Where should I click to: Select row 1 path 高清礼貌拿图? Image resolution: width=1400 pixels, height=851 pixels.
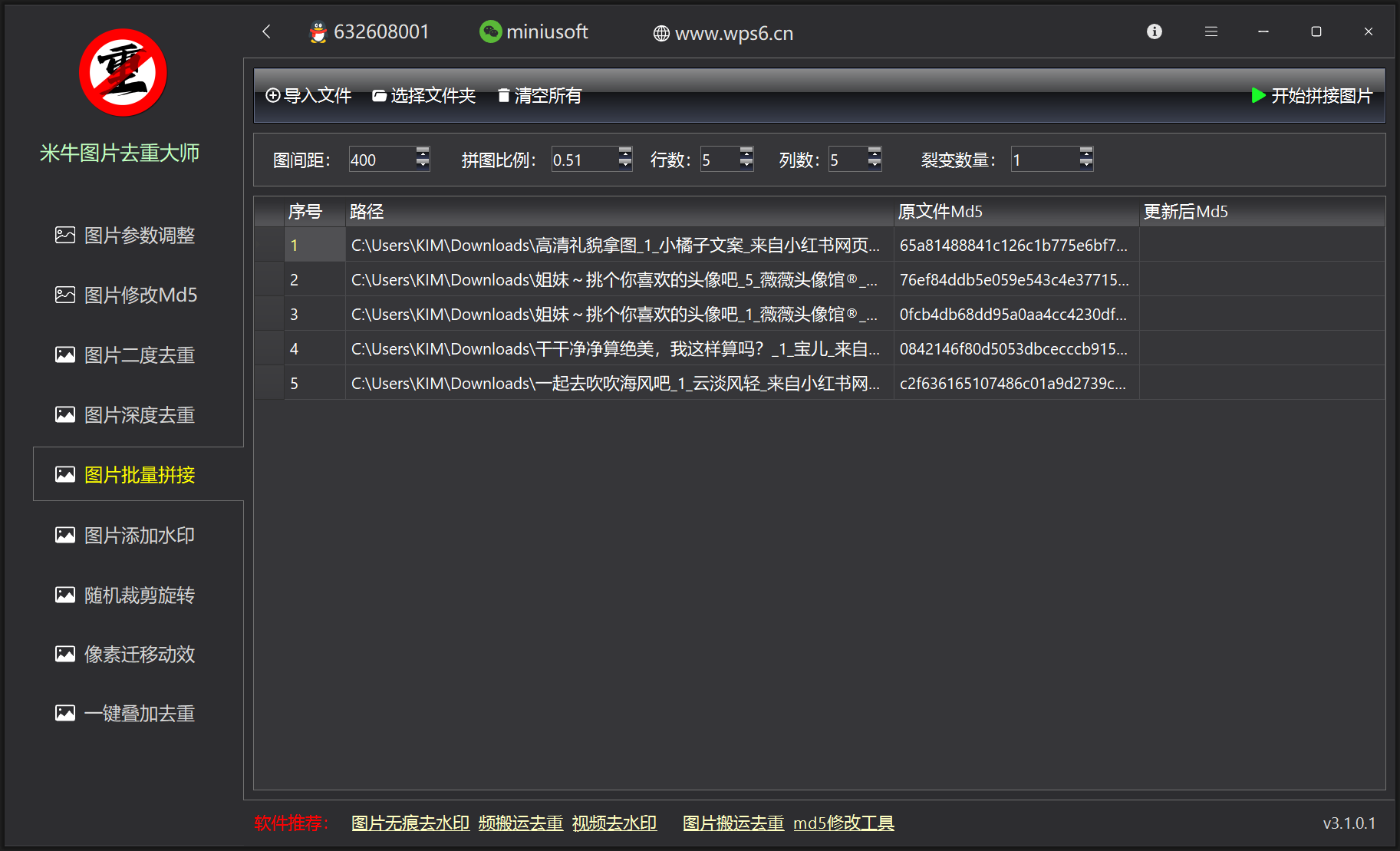tap(619, 246)
